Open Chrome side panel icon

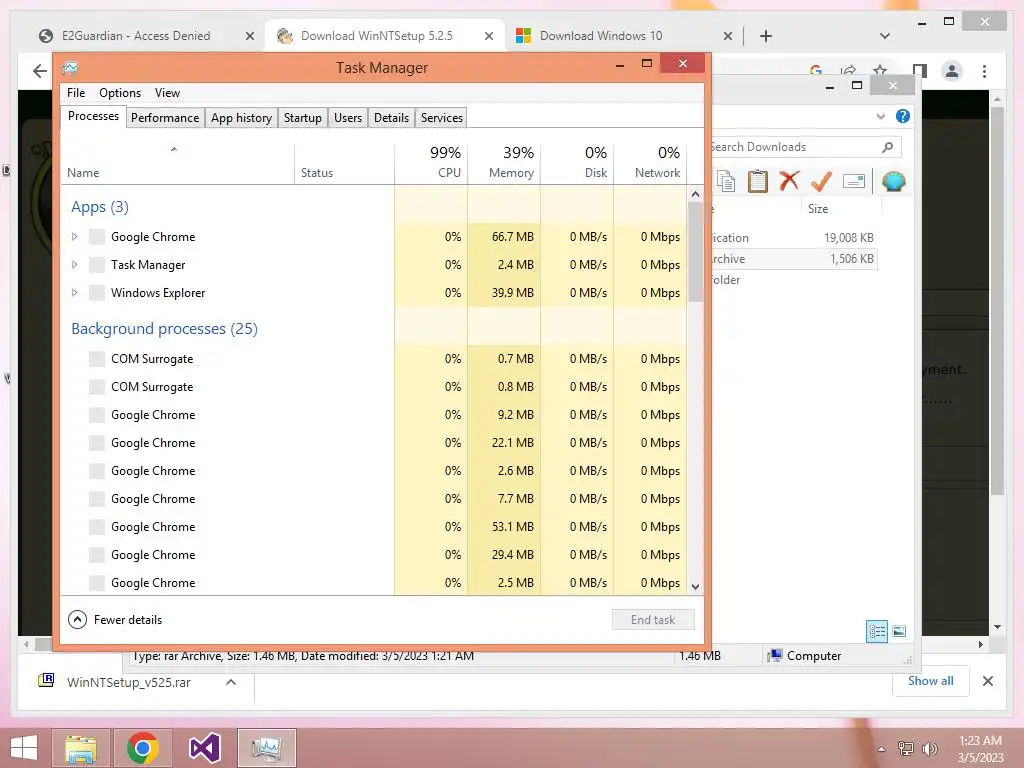pos(920,71)
